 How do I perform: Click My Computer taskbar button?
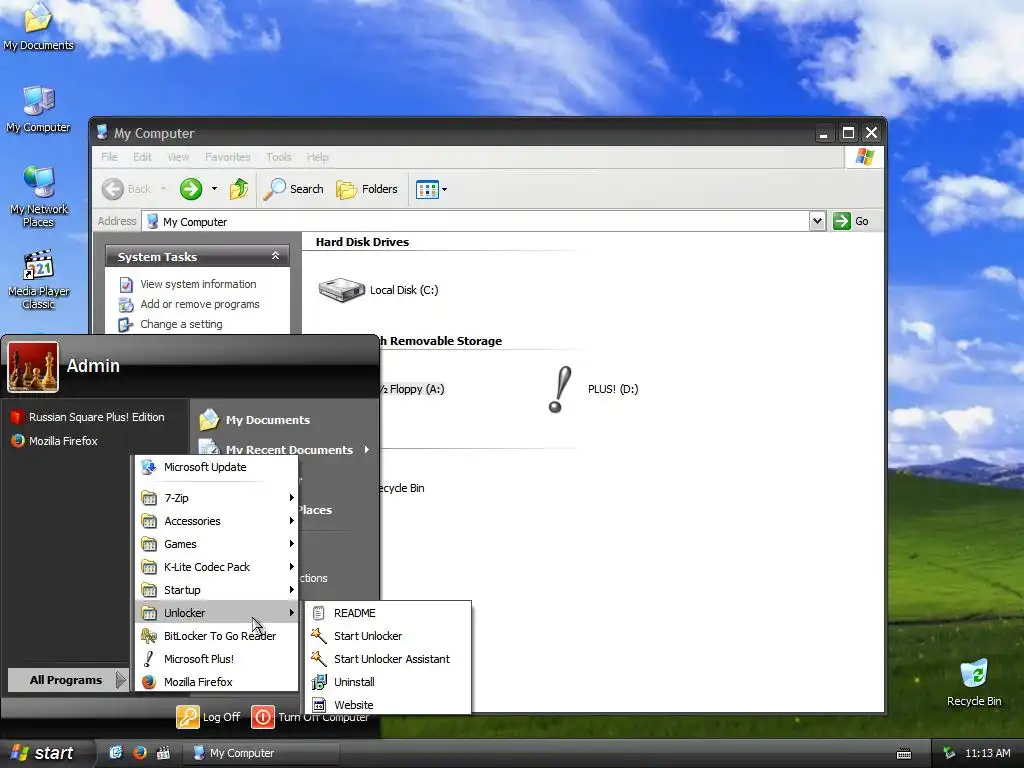[260, 753]
